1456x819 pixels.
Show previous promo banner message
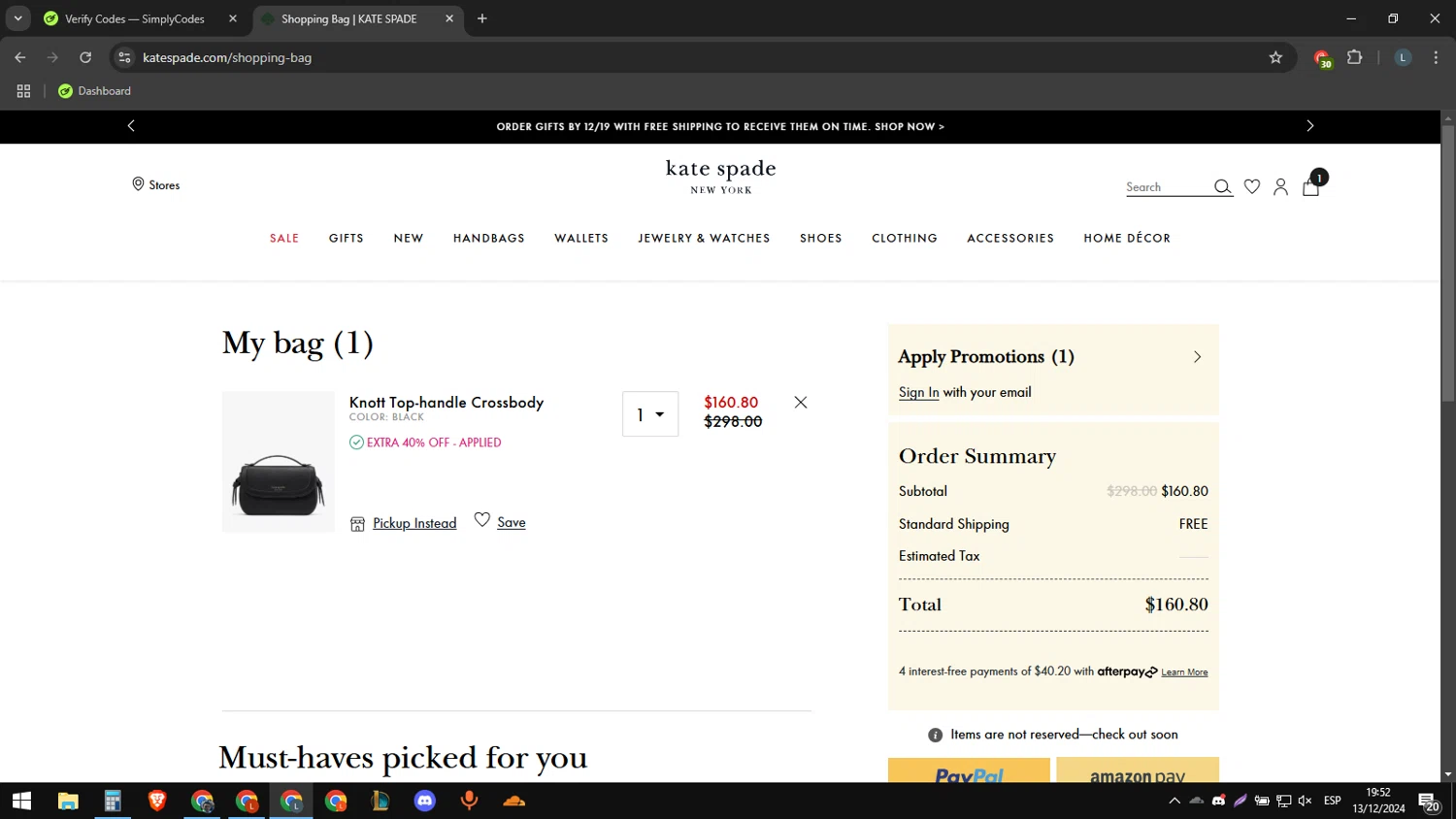(131, 126)
